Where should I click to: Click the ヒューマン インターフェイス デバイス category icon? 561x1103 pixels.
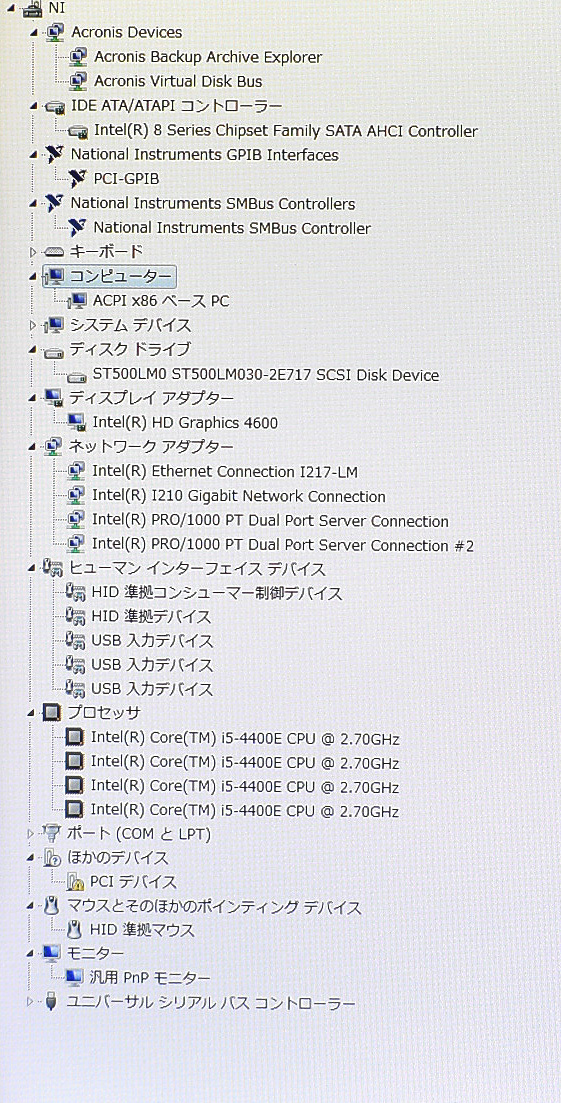click(x=53, y=568)
